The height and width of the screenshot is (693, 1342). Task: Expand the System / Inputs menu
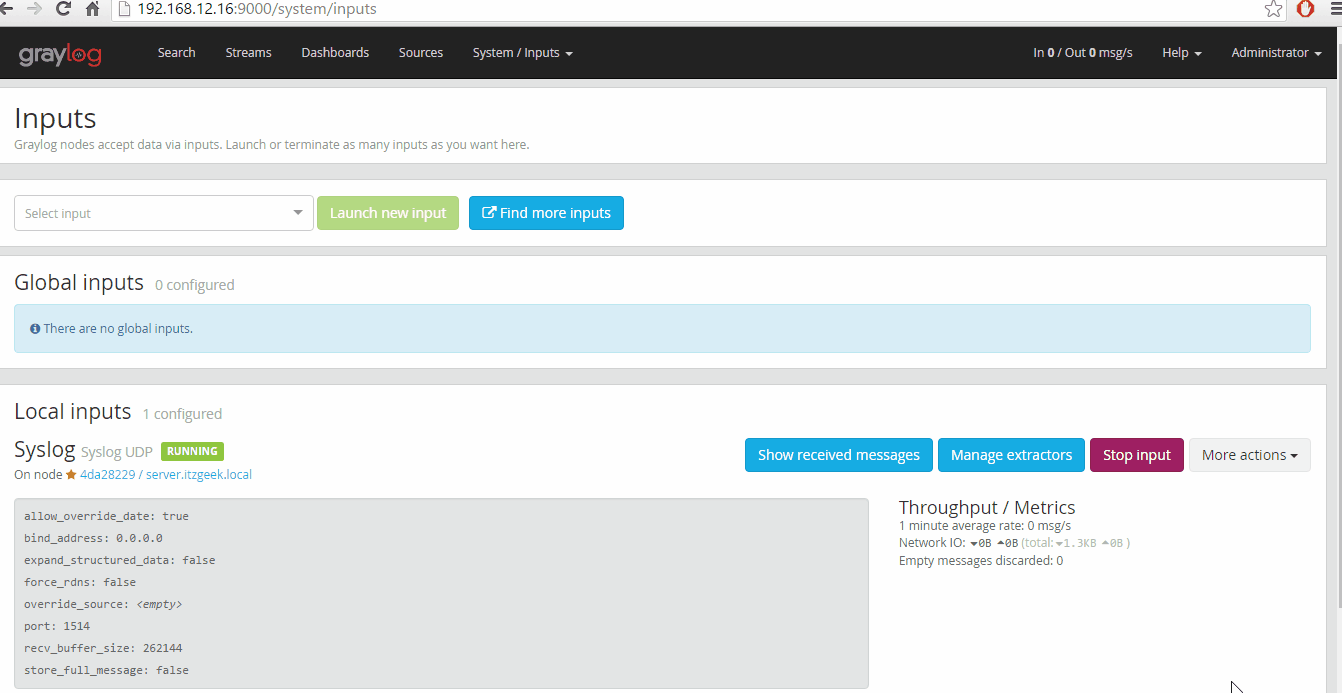tap(522, 53)
